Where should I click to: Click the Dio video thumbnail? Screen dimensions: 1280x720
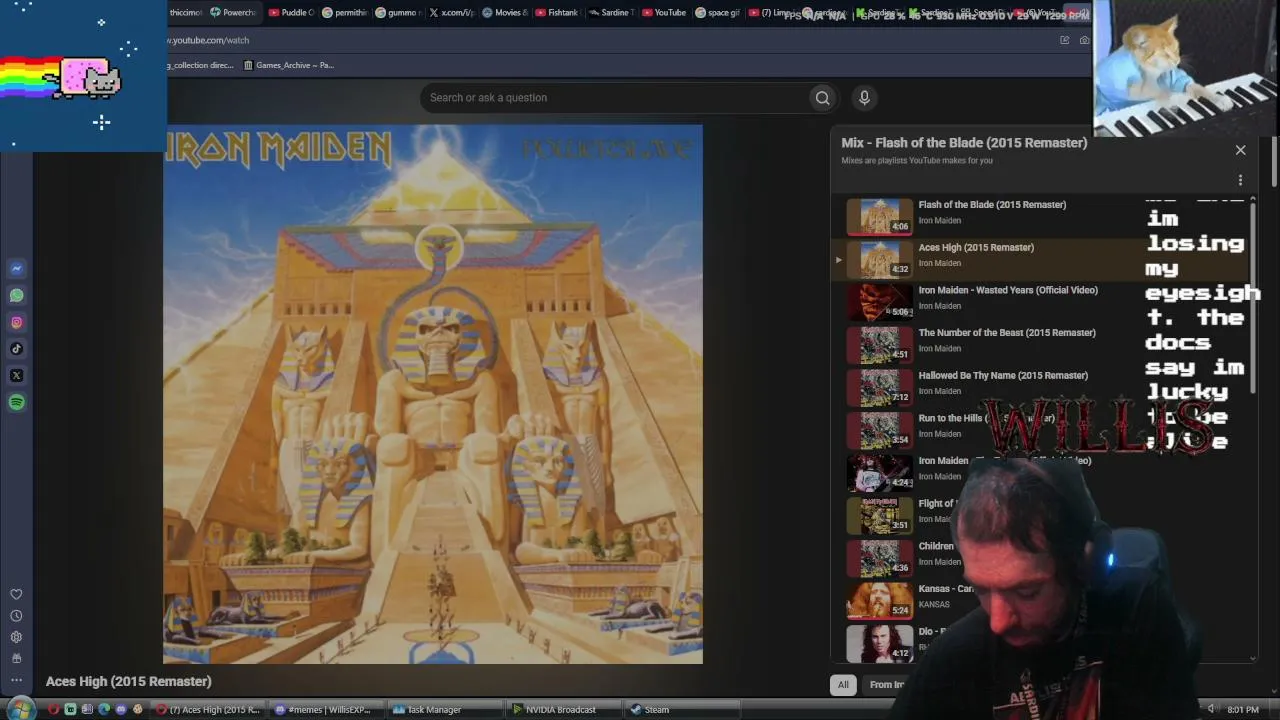pyautogui.click(x=880, y=644)
